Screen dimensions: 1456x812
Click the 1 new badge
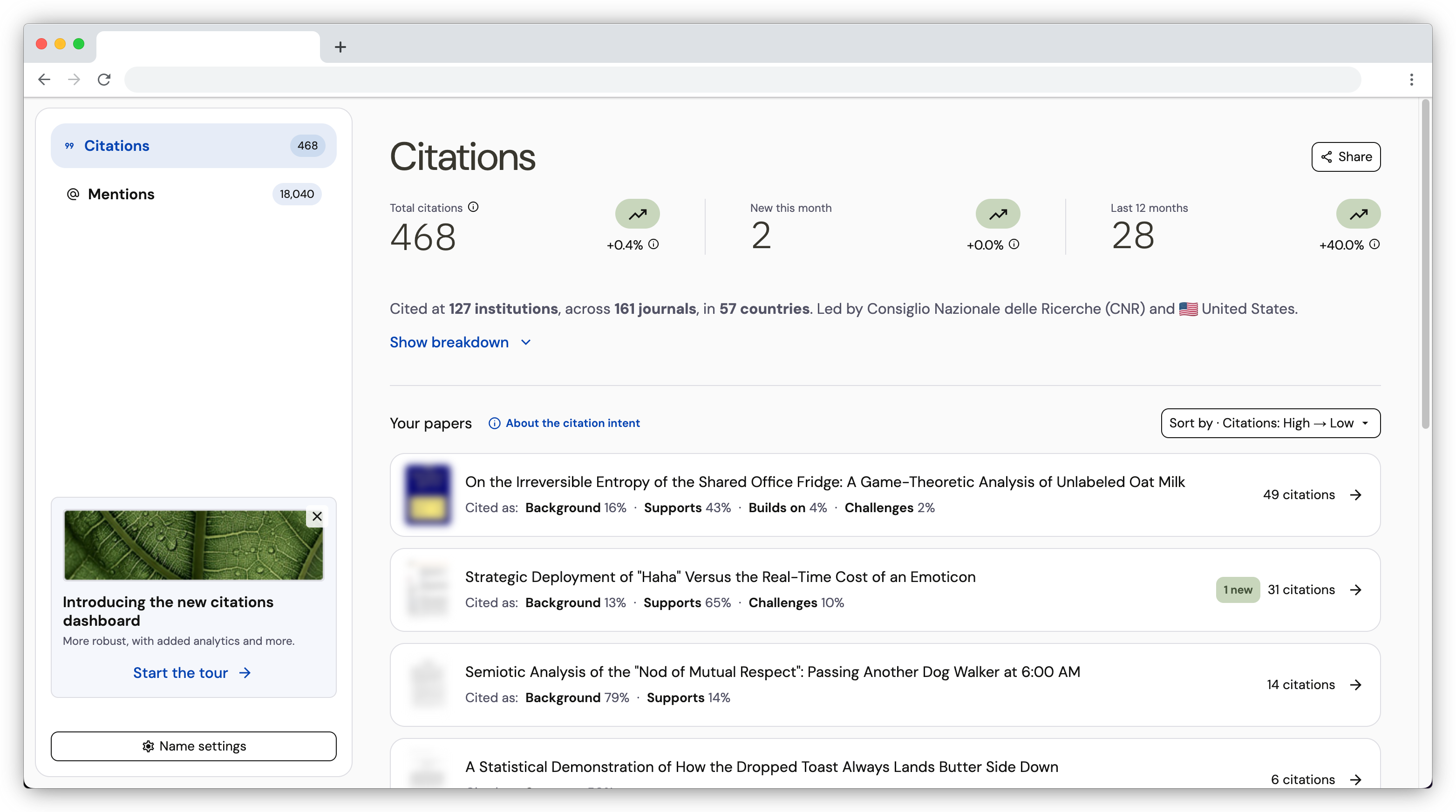1238,590
